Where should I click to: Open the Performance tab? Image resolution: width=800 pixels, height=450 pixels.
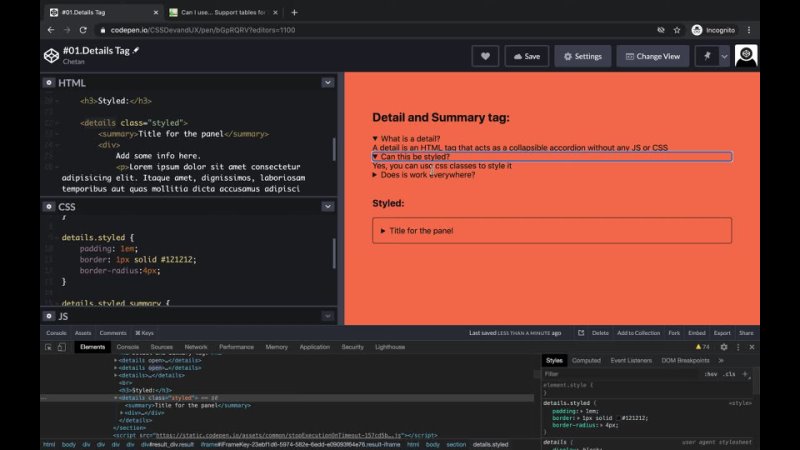pos(236,347)
